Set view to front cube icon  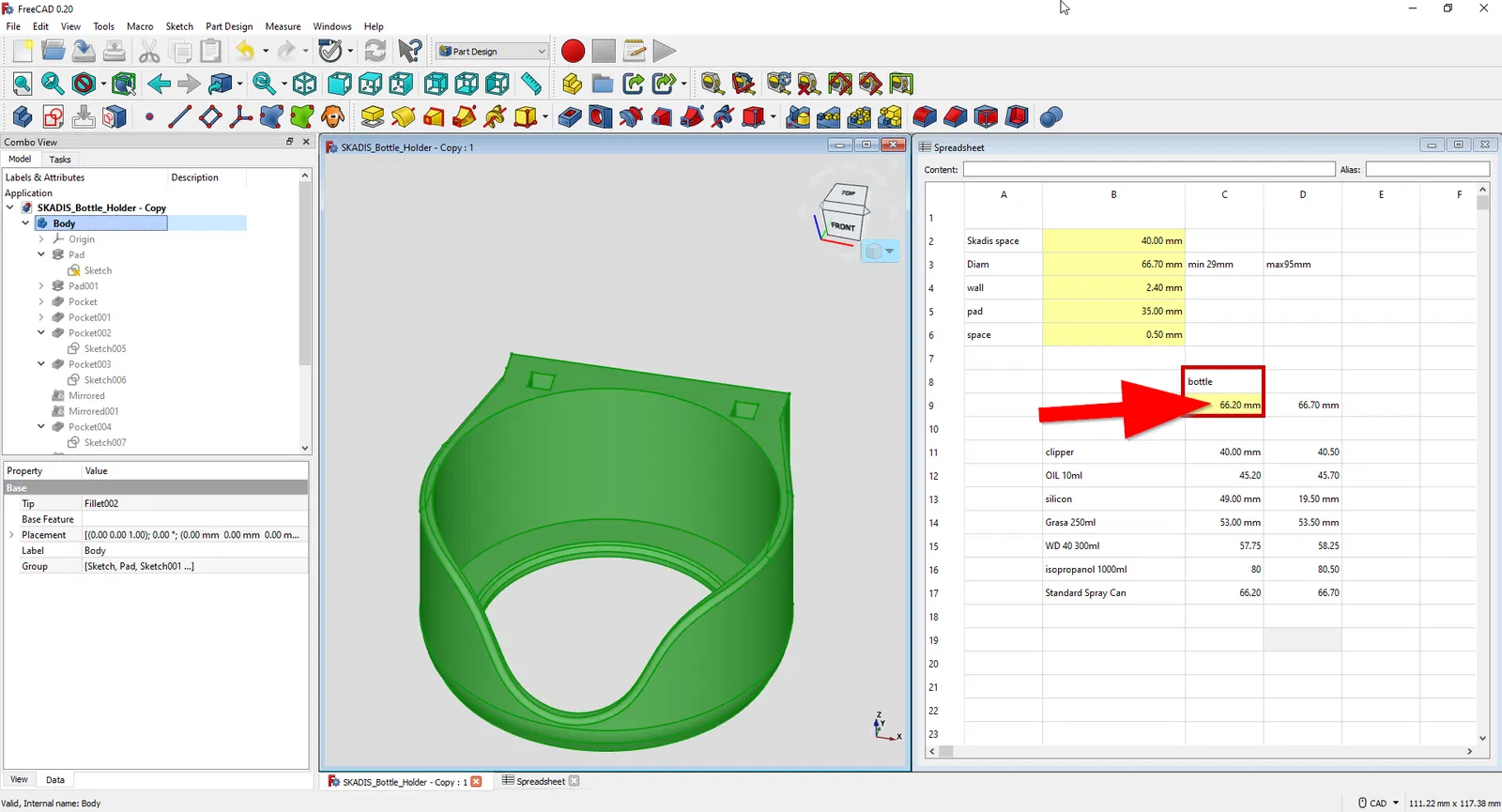[340, 84]
